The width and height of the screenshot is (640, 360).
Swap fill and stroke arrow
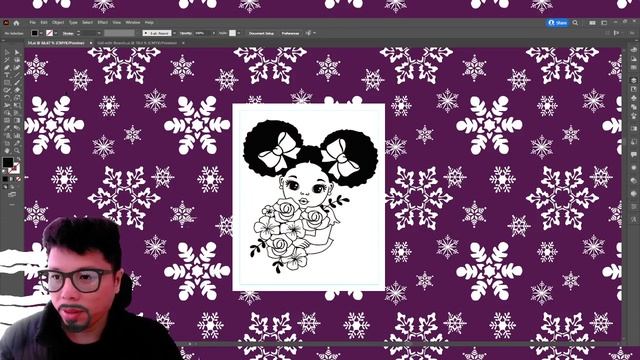pos(18,158)
